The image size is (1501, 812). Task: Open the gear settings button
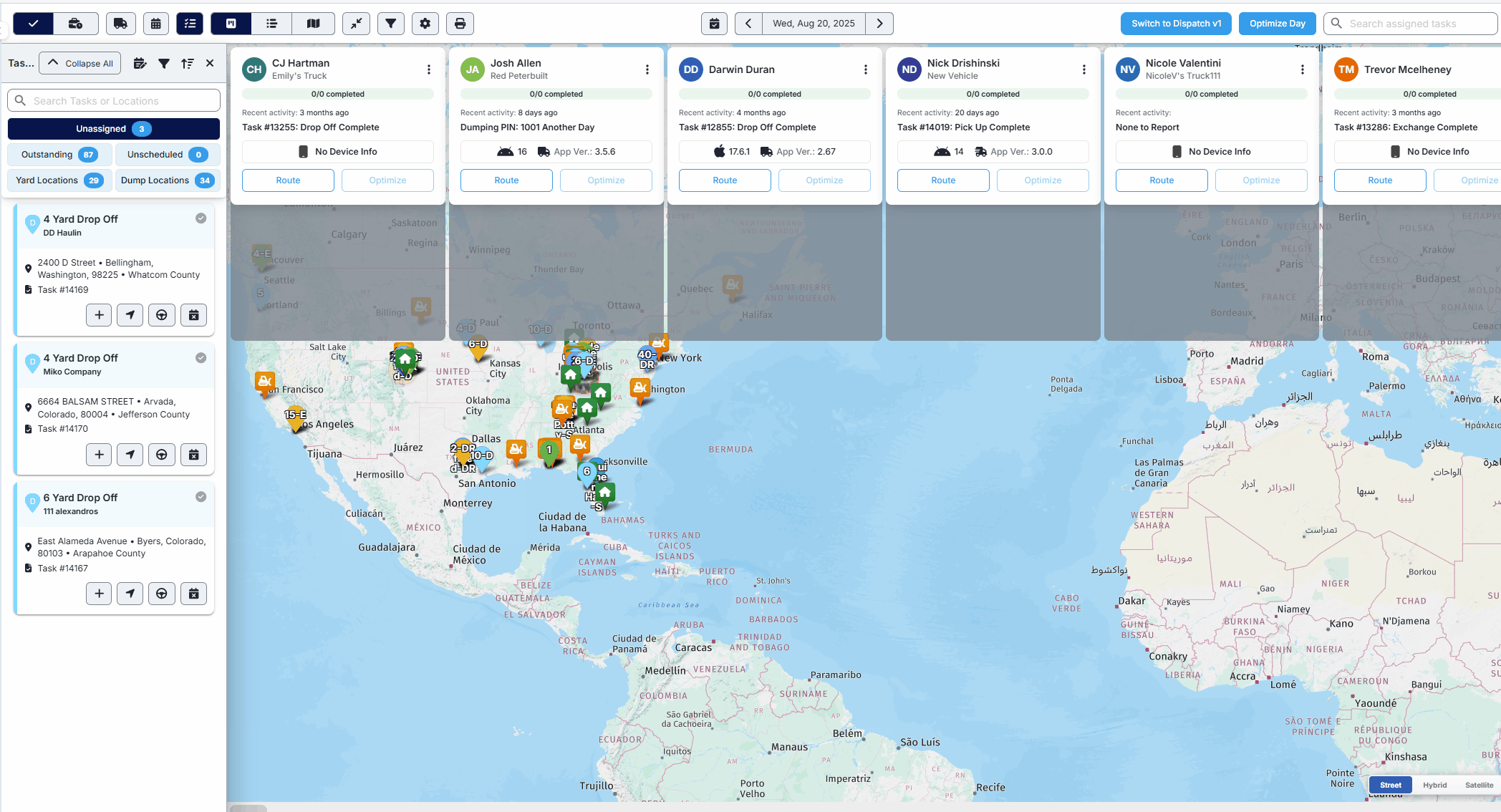coord(425,24)
